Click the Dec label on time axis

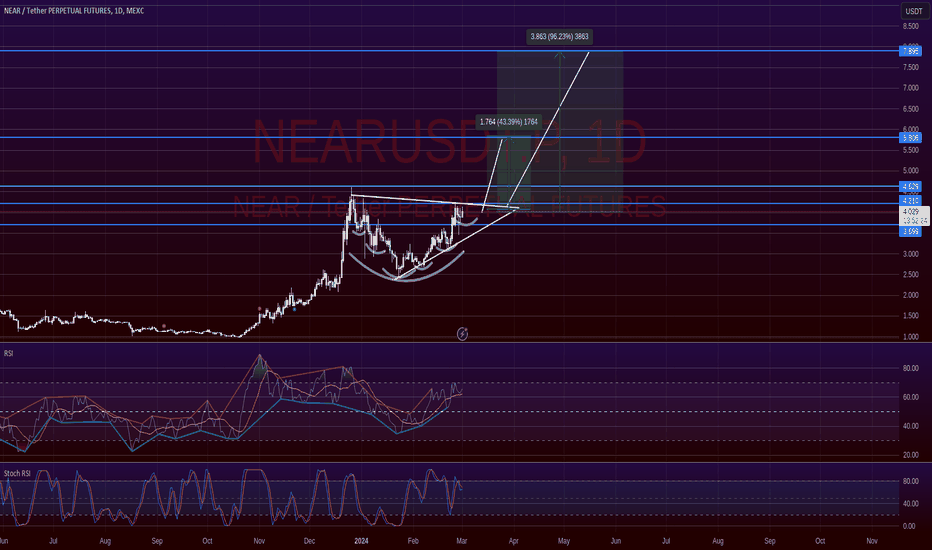309,541
